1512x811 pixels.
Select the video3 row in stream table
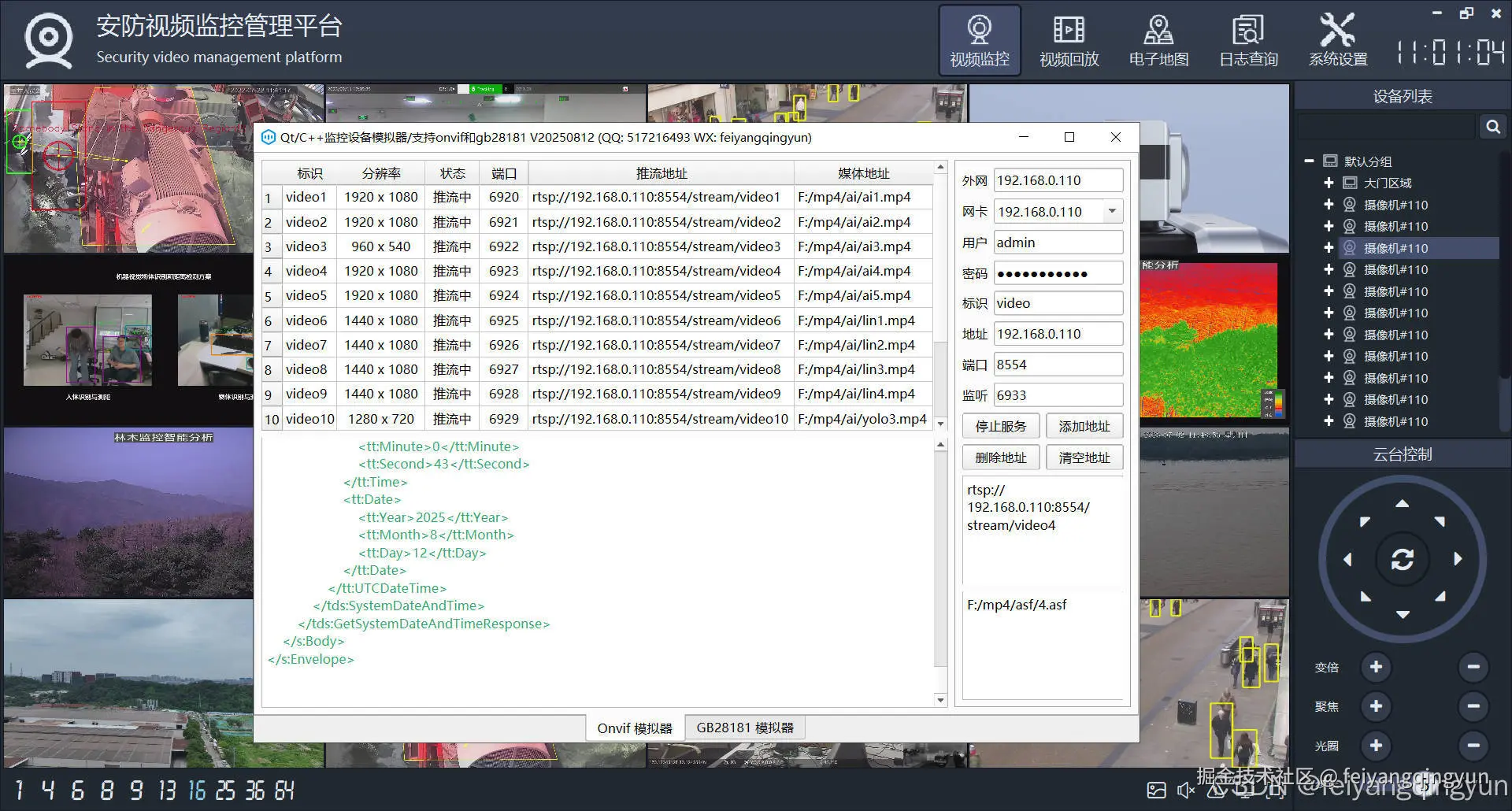point(597,246)
